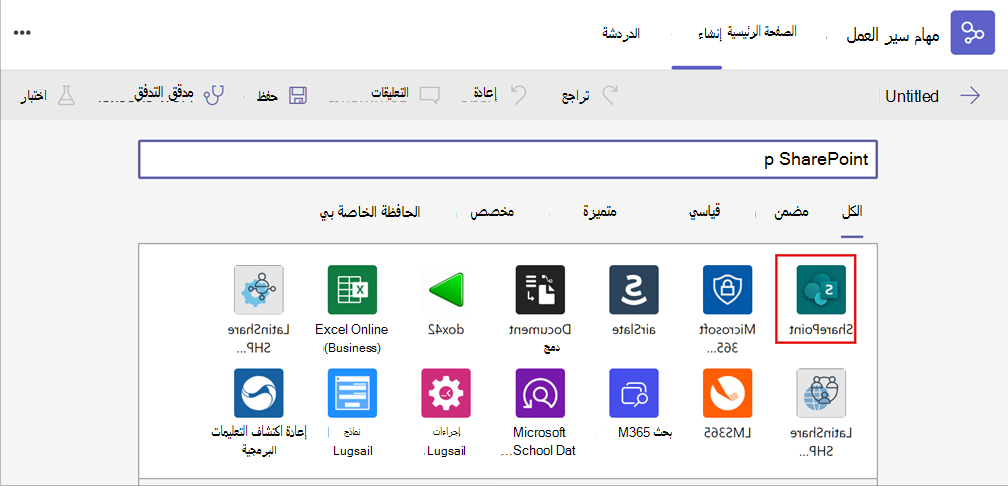
Task: Go back using the arrow beside Untitled
Action: coord(970,96)
